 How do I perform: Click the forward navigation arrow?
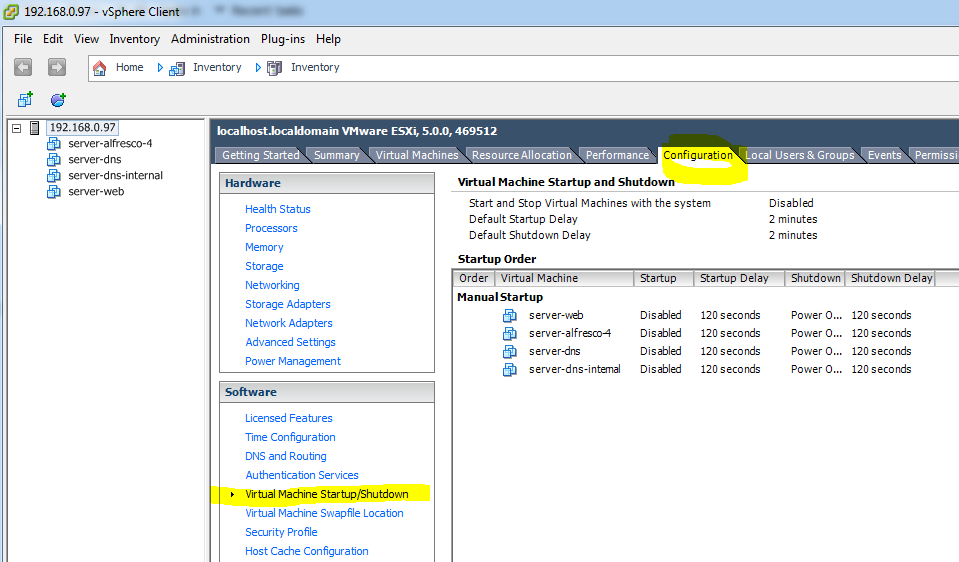click(57, 67)
